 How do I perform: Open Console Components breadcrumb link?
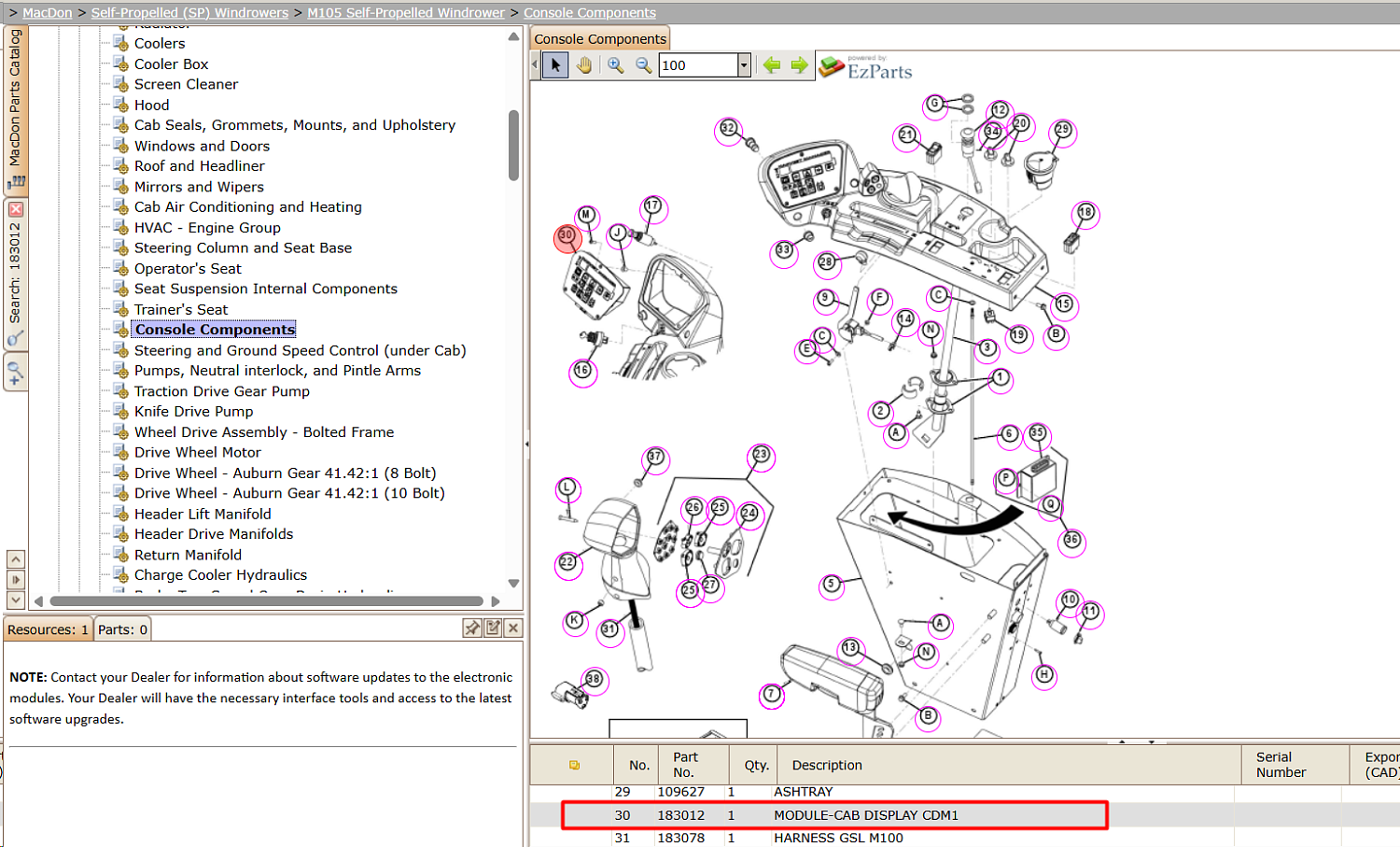click(x=590, y=13)
